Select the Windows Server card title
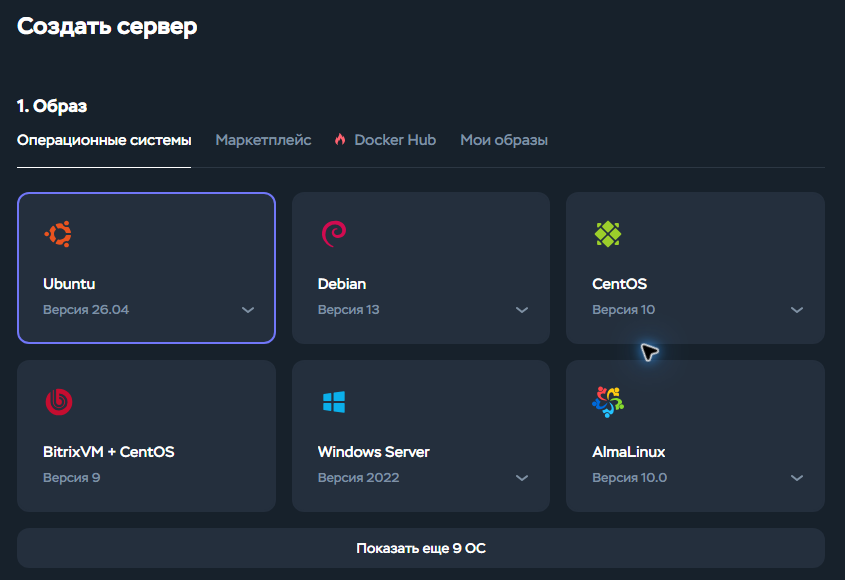 click(373, 452)
